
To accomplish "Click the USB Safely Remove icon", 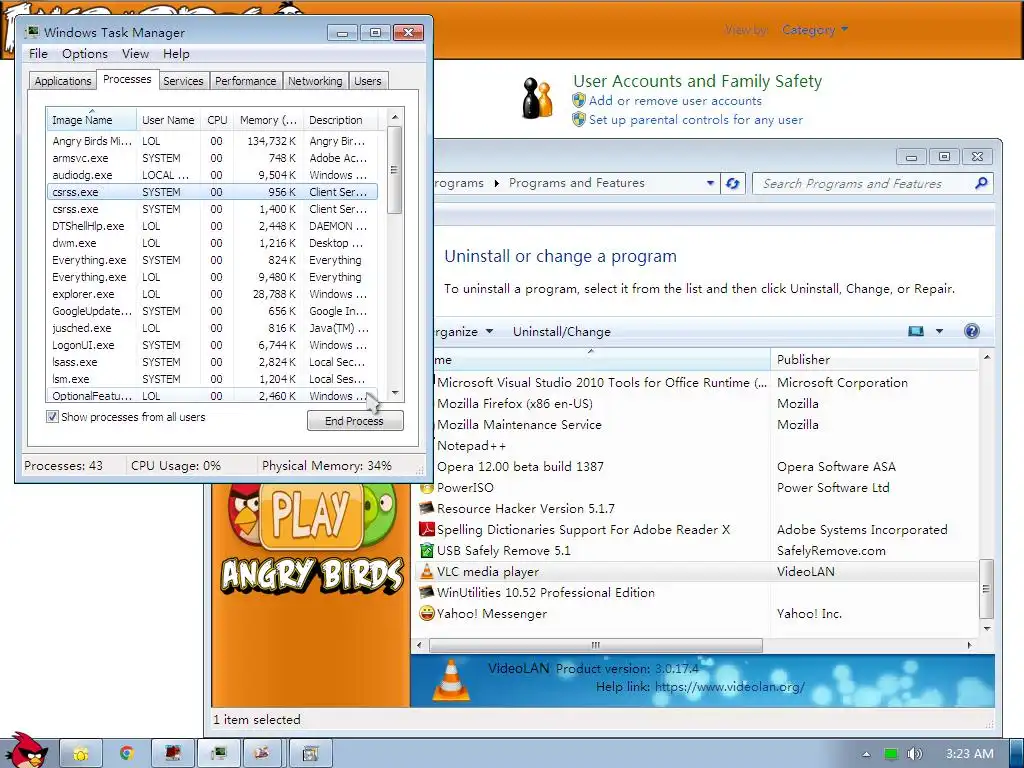I will [426, 551].
